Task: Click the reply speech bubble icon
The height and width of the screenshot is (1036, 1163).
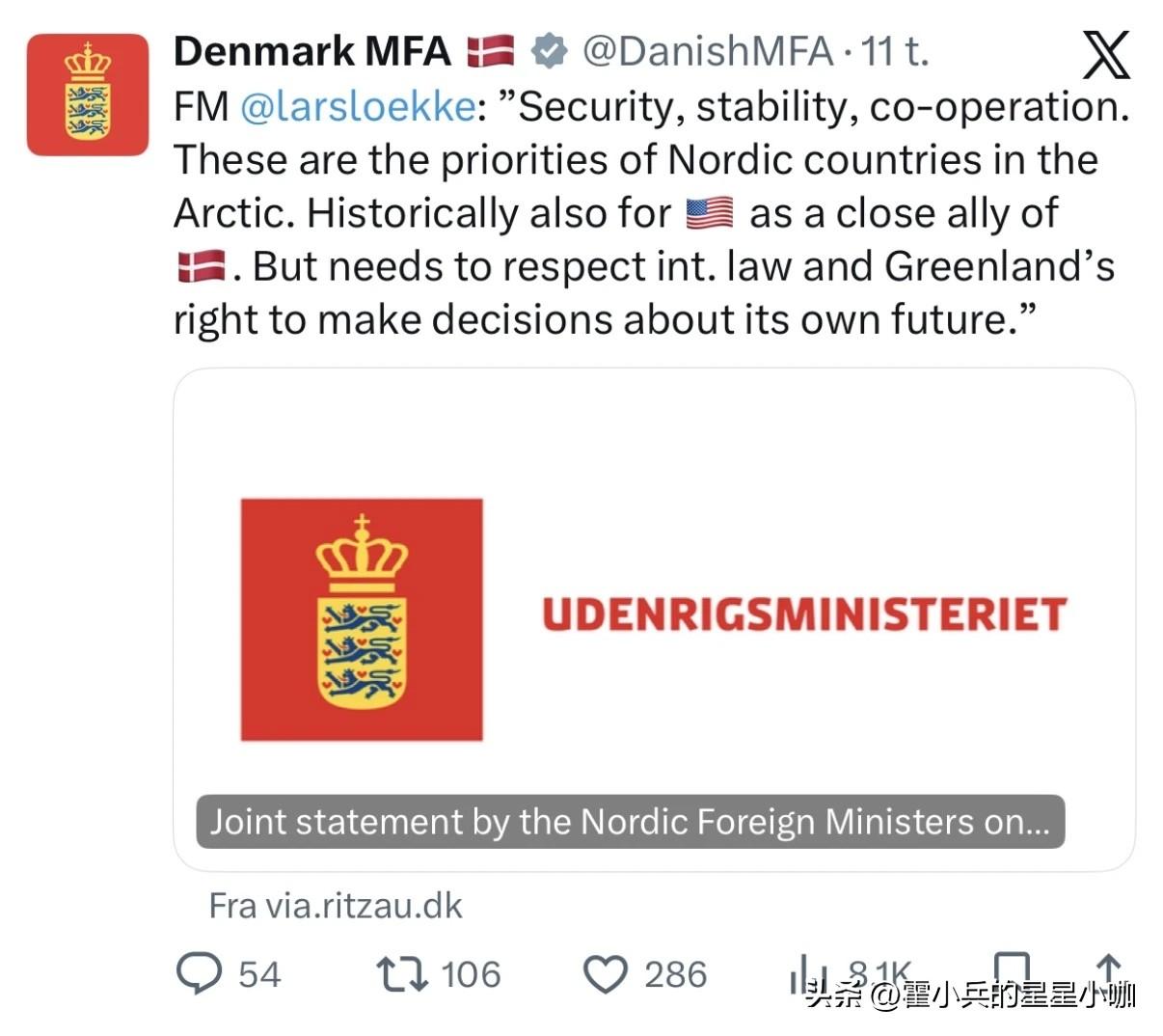Action: [200, 973]
